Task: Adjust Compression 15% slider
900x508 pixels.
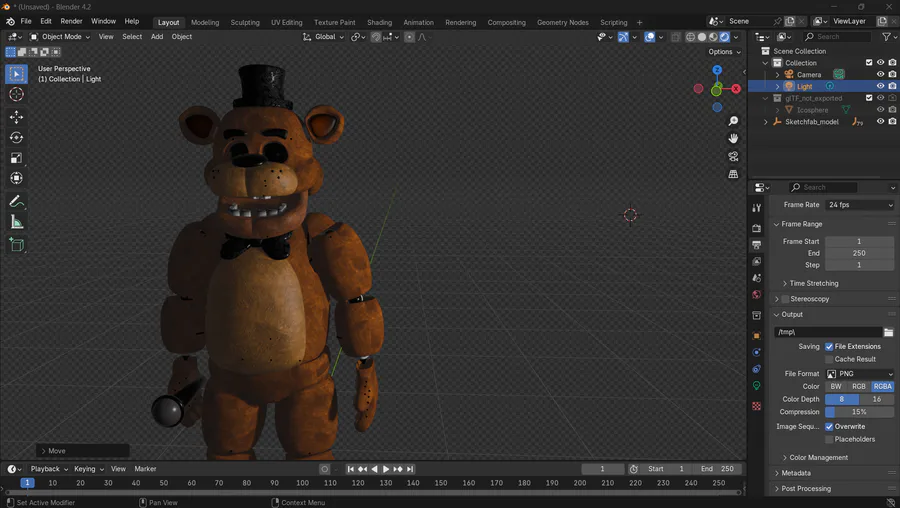Action: 859,412
